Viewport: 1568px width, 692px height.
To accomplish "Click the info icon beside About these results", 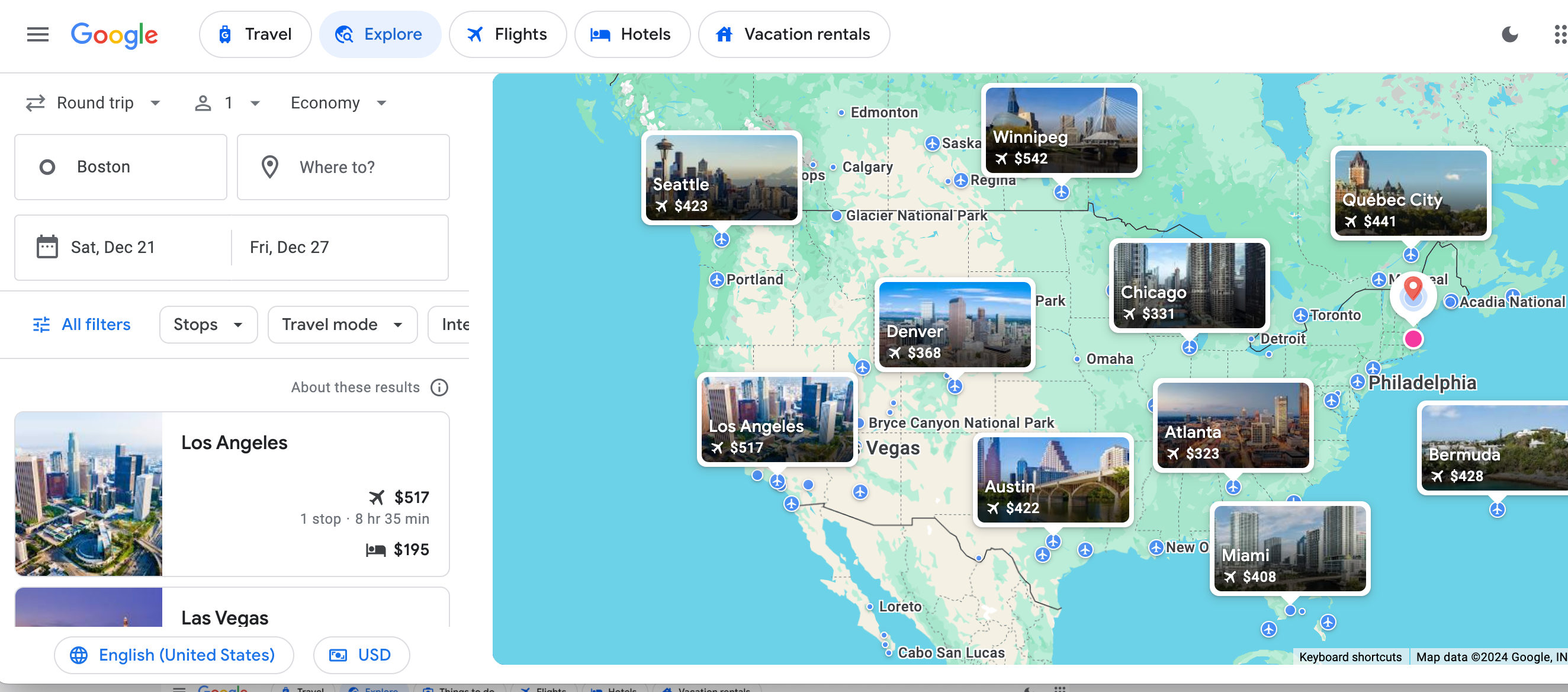I will click(439, 387).
